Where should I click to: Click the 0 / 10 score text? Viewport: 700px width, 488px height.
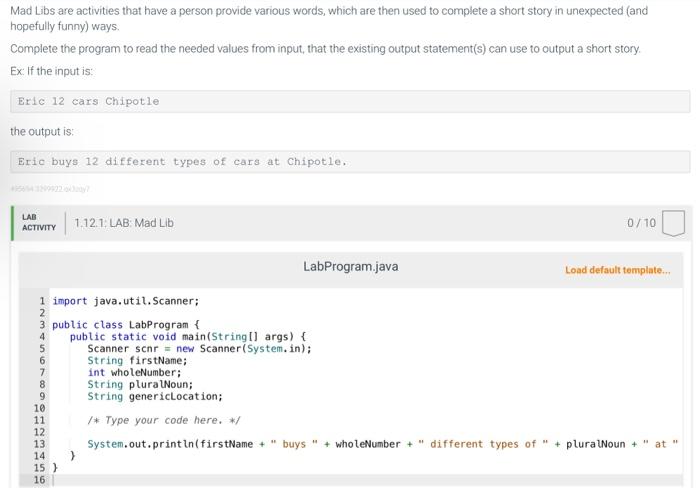[x=641, y=223]
